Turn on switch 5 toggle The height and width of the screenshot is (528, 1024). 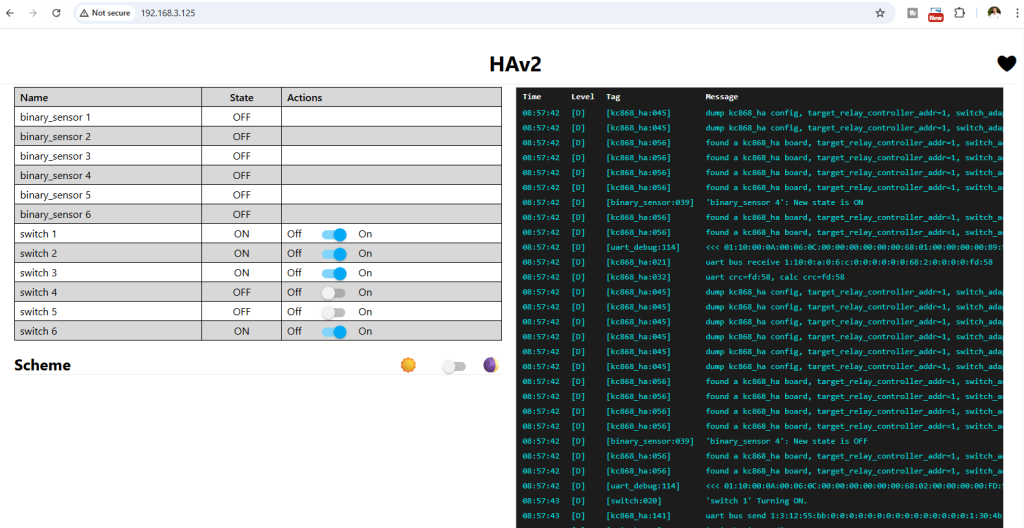[334, 312]
